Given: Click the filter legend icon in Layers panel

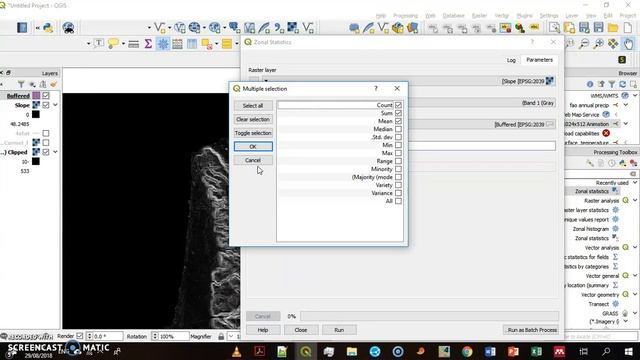Looking at the screenshot, I should [x=21, y=84].
